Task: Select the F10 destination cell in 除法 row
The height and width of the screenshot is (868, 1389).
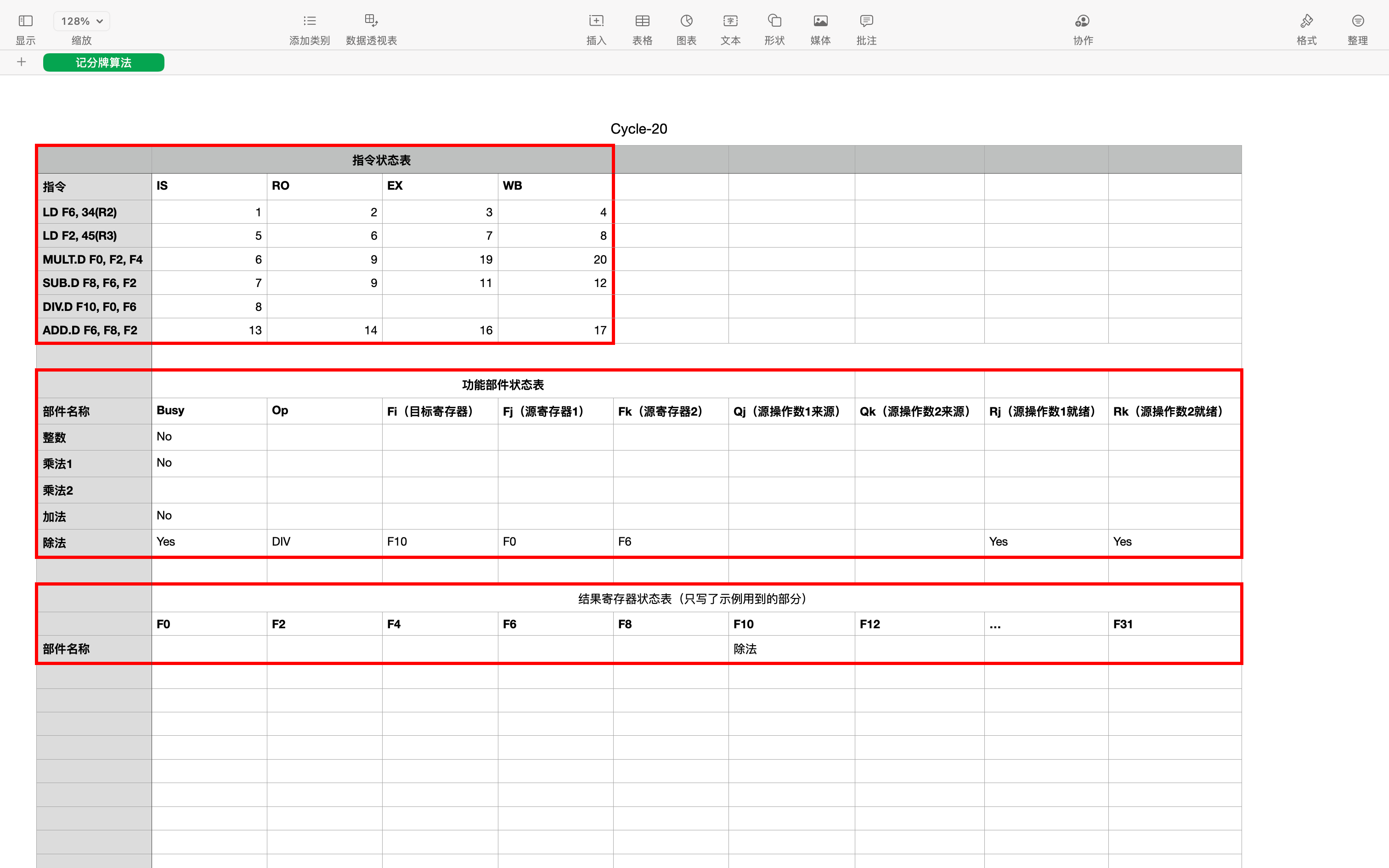Action: coord(440,542)
